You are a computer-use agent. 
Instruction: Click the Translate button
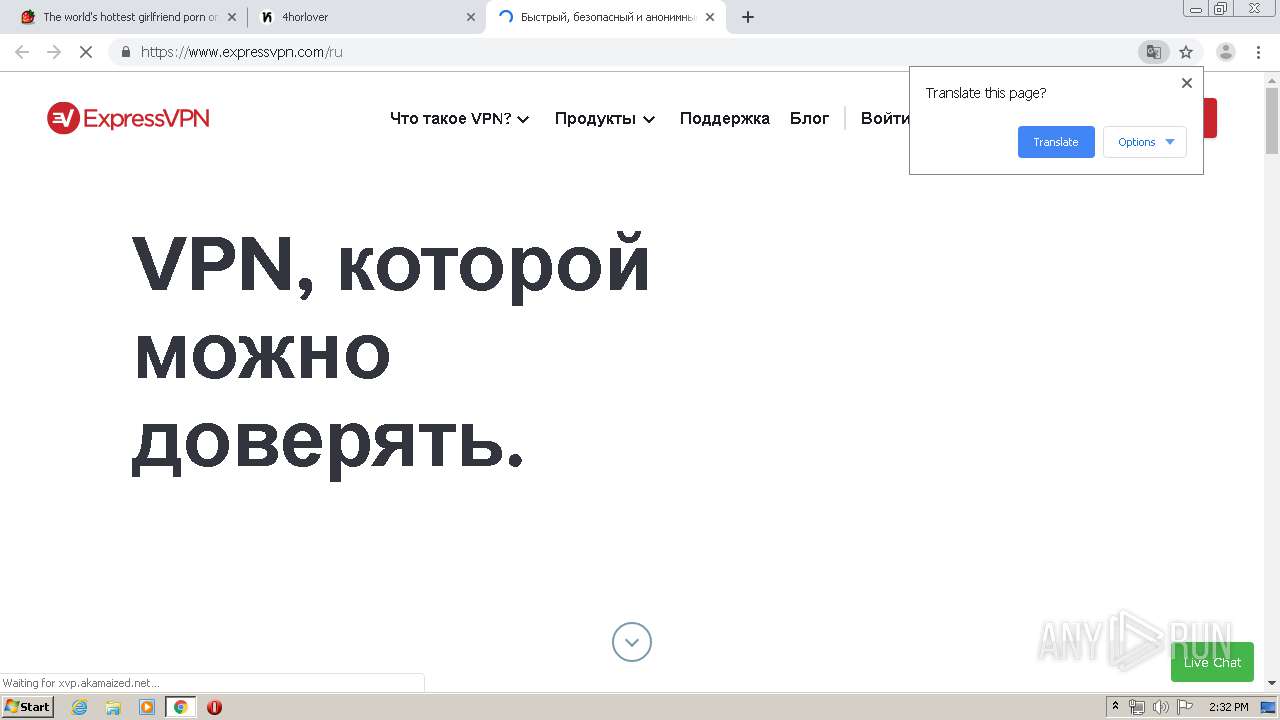coord(1056,142)
